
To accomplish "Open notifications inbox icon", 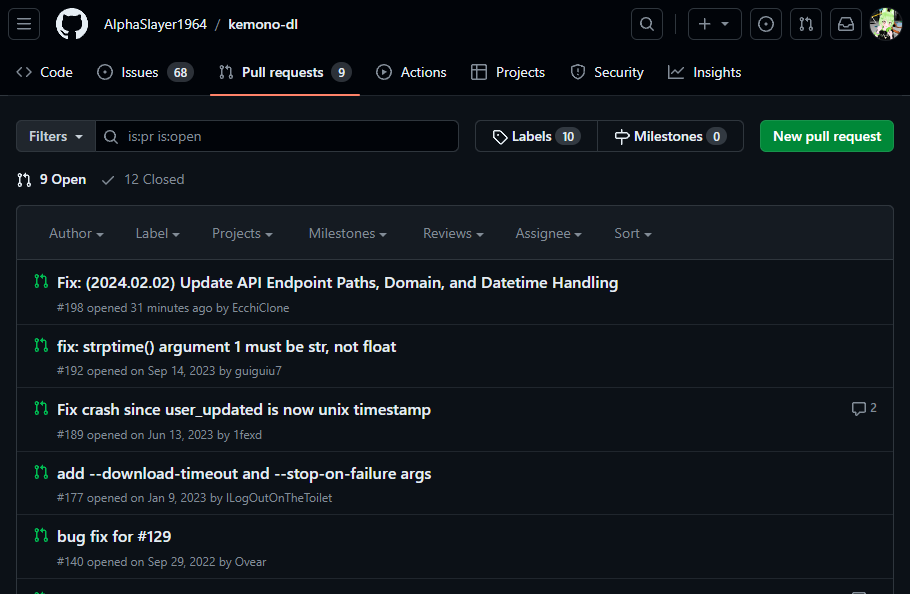I will 846,24.
